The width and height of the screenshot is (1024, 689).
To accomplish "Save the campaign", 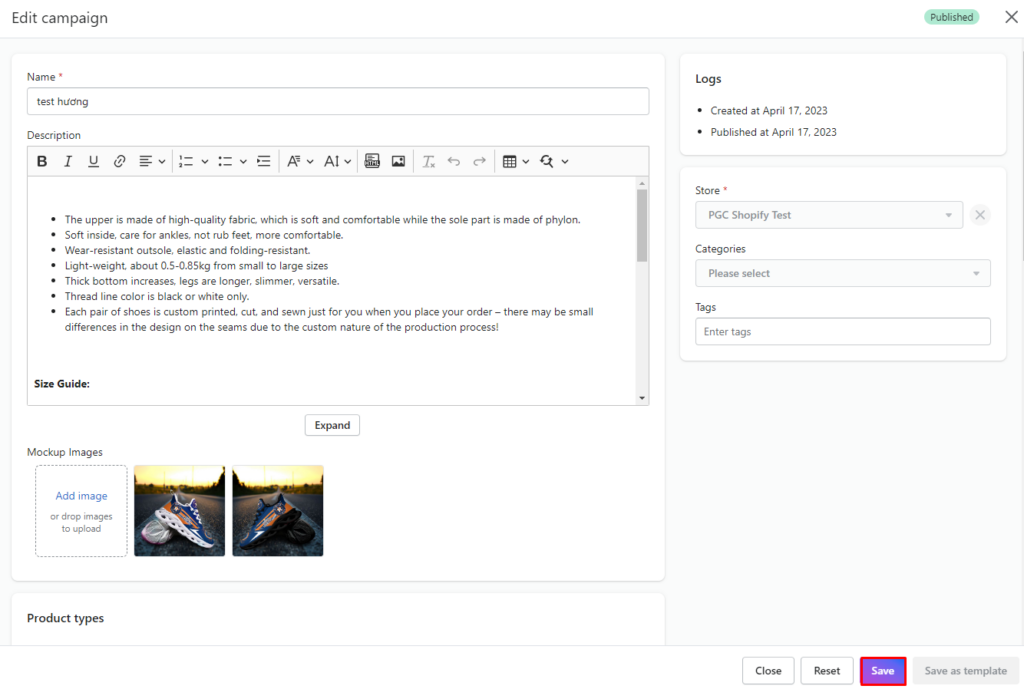I will (x=883, y=671).
